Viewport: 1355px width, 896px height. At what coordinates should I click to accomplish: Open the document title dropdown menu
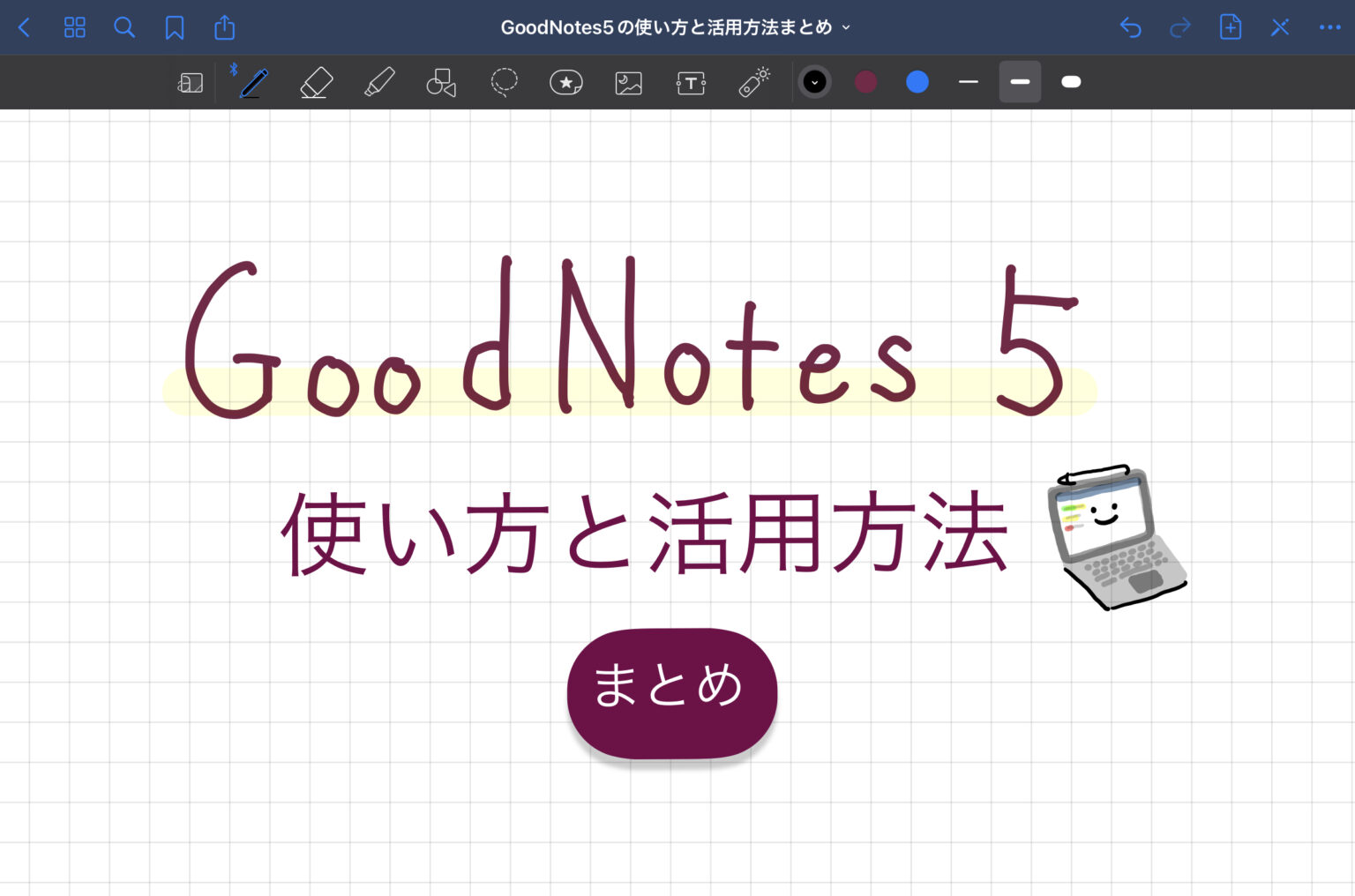(x=846, y=27)
